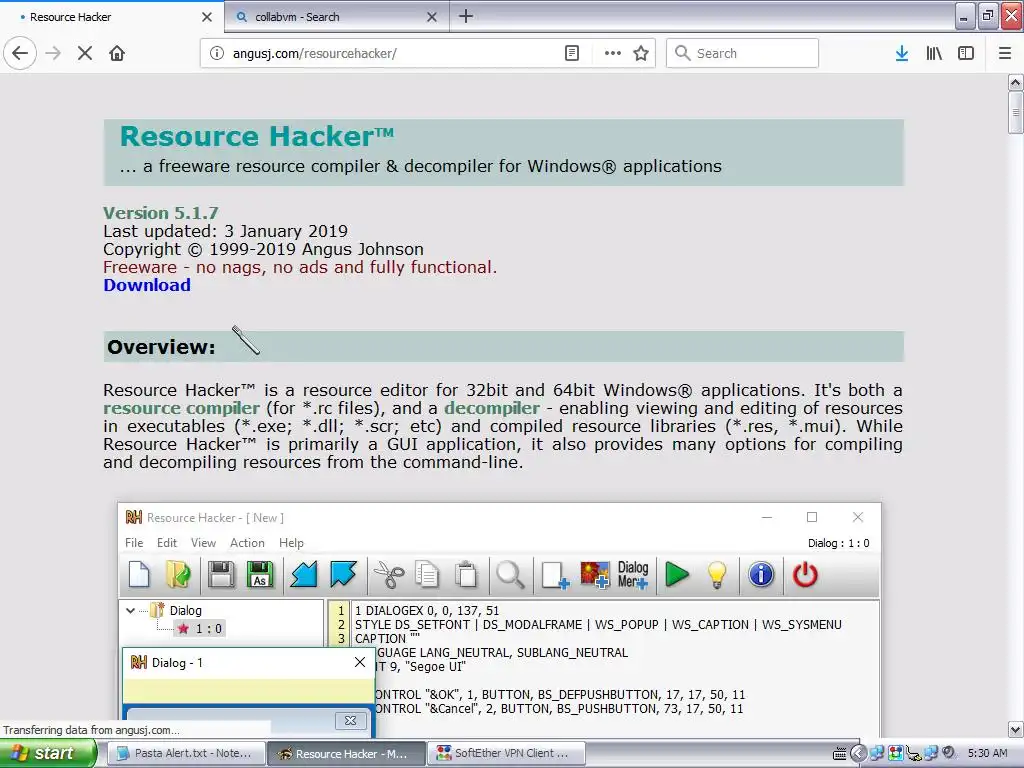Bookmark this page with the star
Viewport: 1024px width, 768px height.
pos(641,53)
